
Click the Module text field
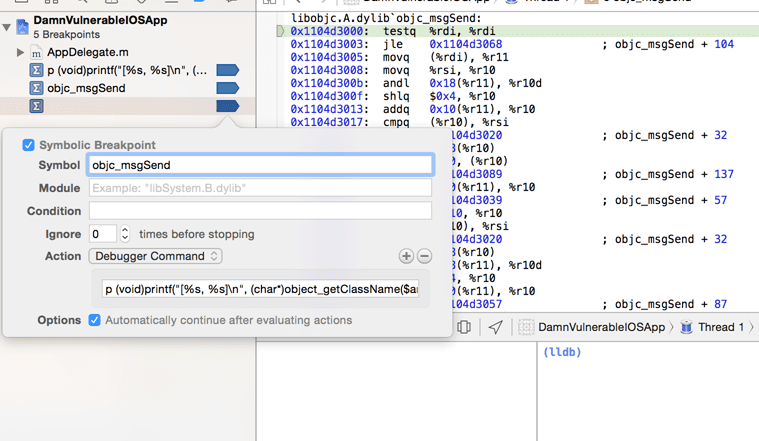click(x=260, y=188)
